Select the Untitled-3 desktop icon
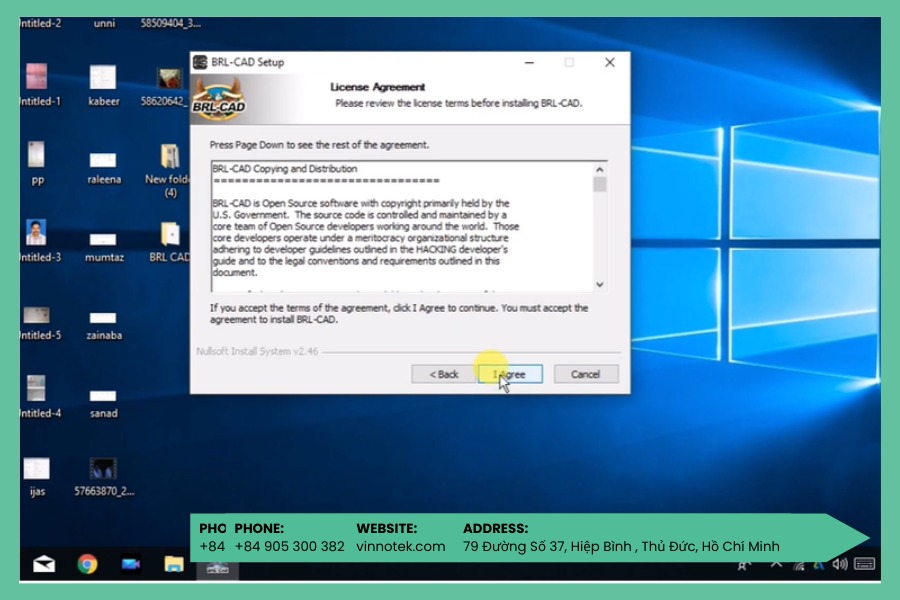This screenshot has width=900, height=600. pyautogui.click(x=38, y=241)
